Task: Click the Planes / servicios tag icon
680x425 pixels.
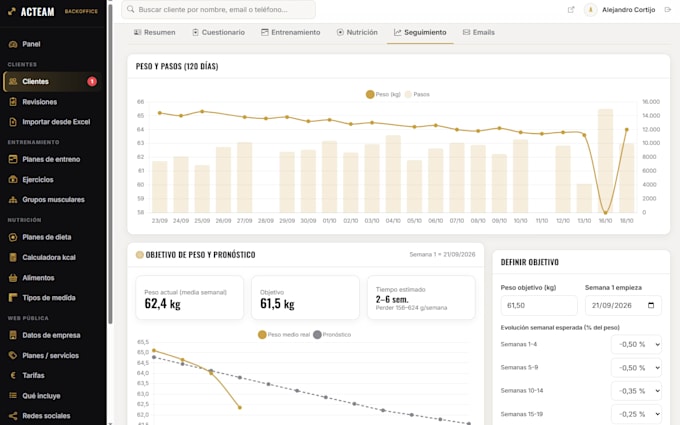Action: click(13, 355)
